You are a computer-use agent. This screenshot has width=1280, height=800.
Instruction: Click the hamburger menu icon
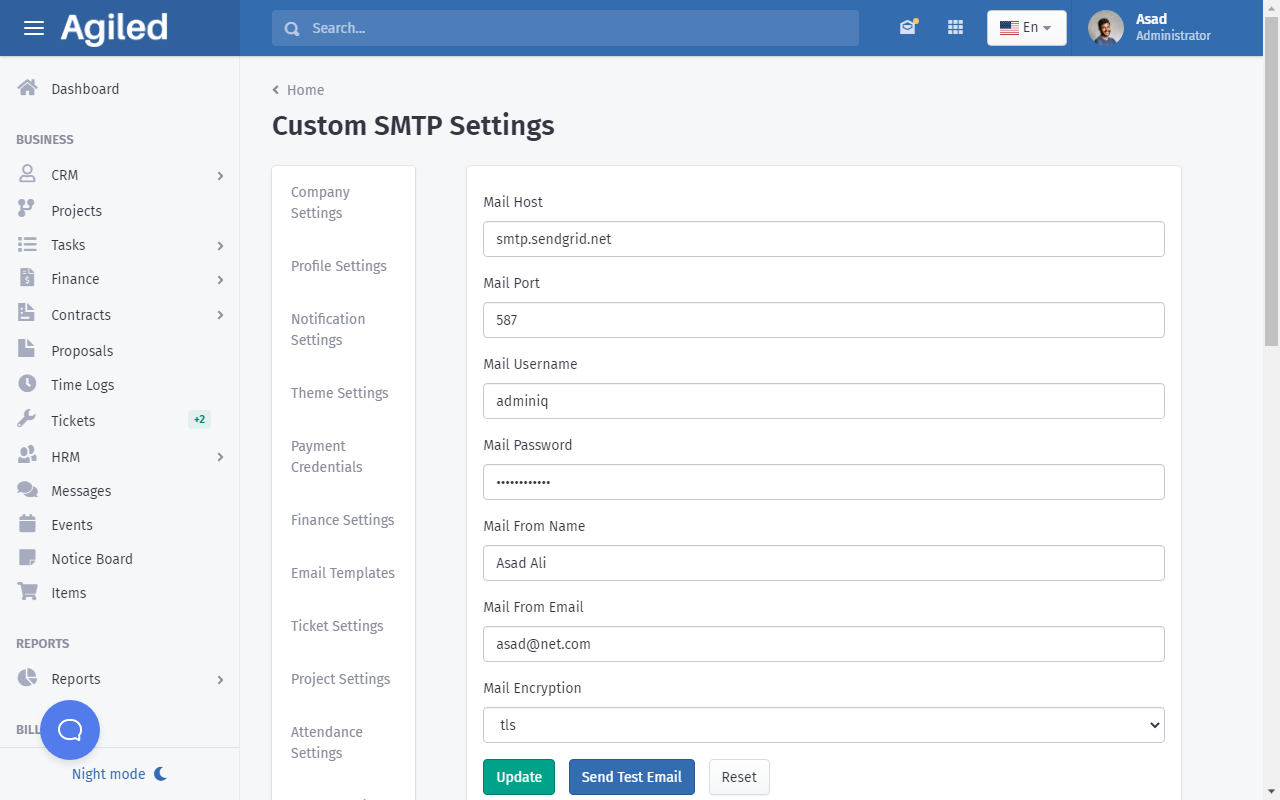click(34, 28)
